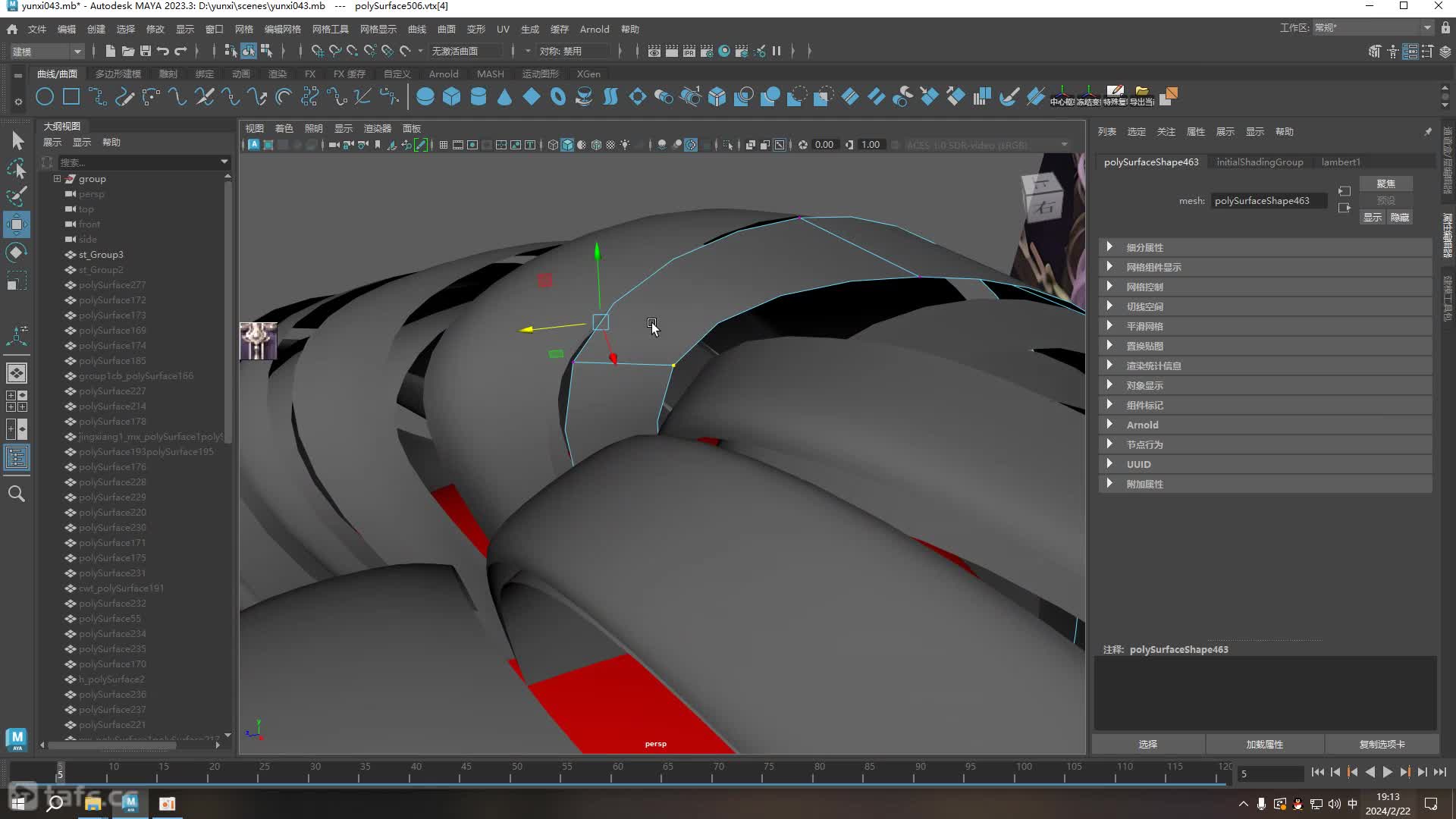Click the undo arrow icon
This screenshot has height=819, width=1456.
pos(163,51)
